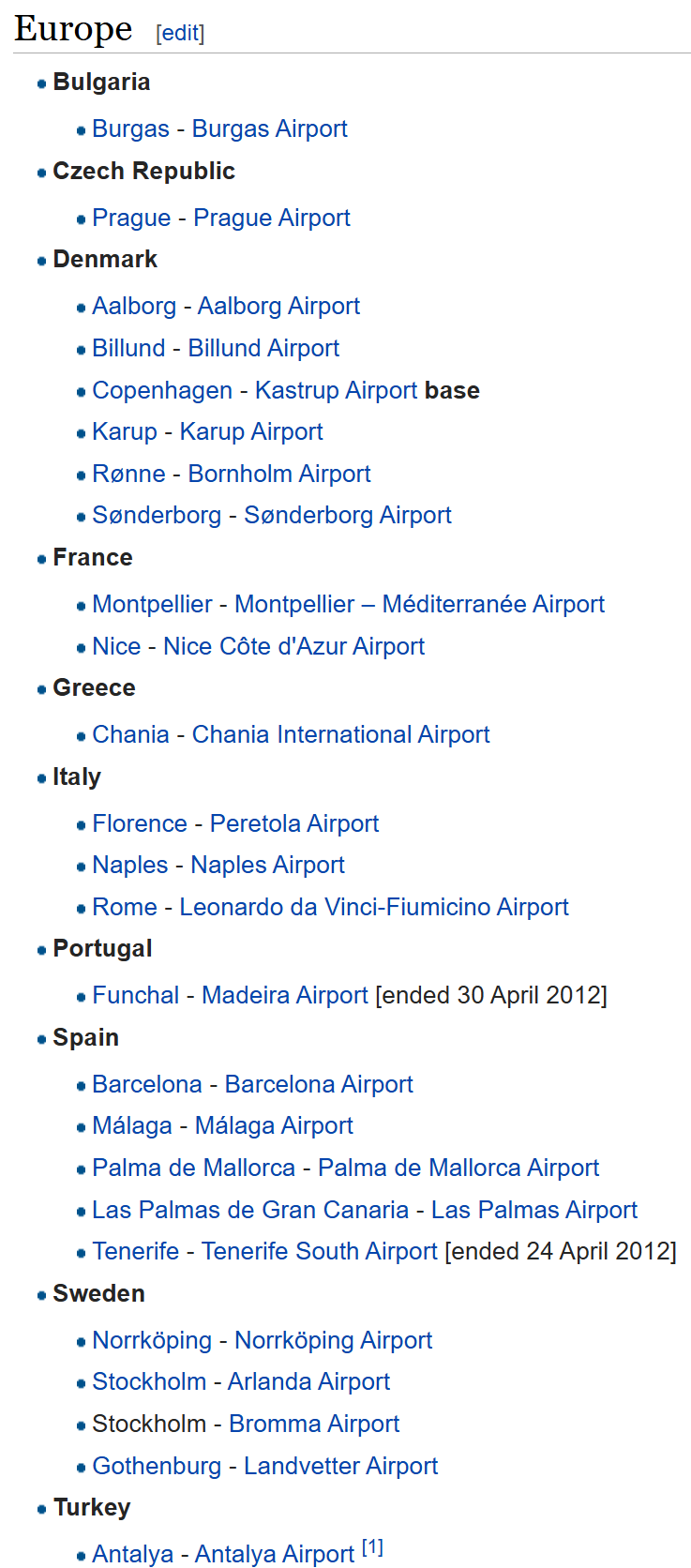Click the Kastrup Airport link
691x1568 pixels.
coord(336,390)
